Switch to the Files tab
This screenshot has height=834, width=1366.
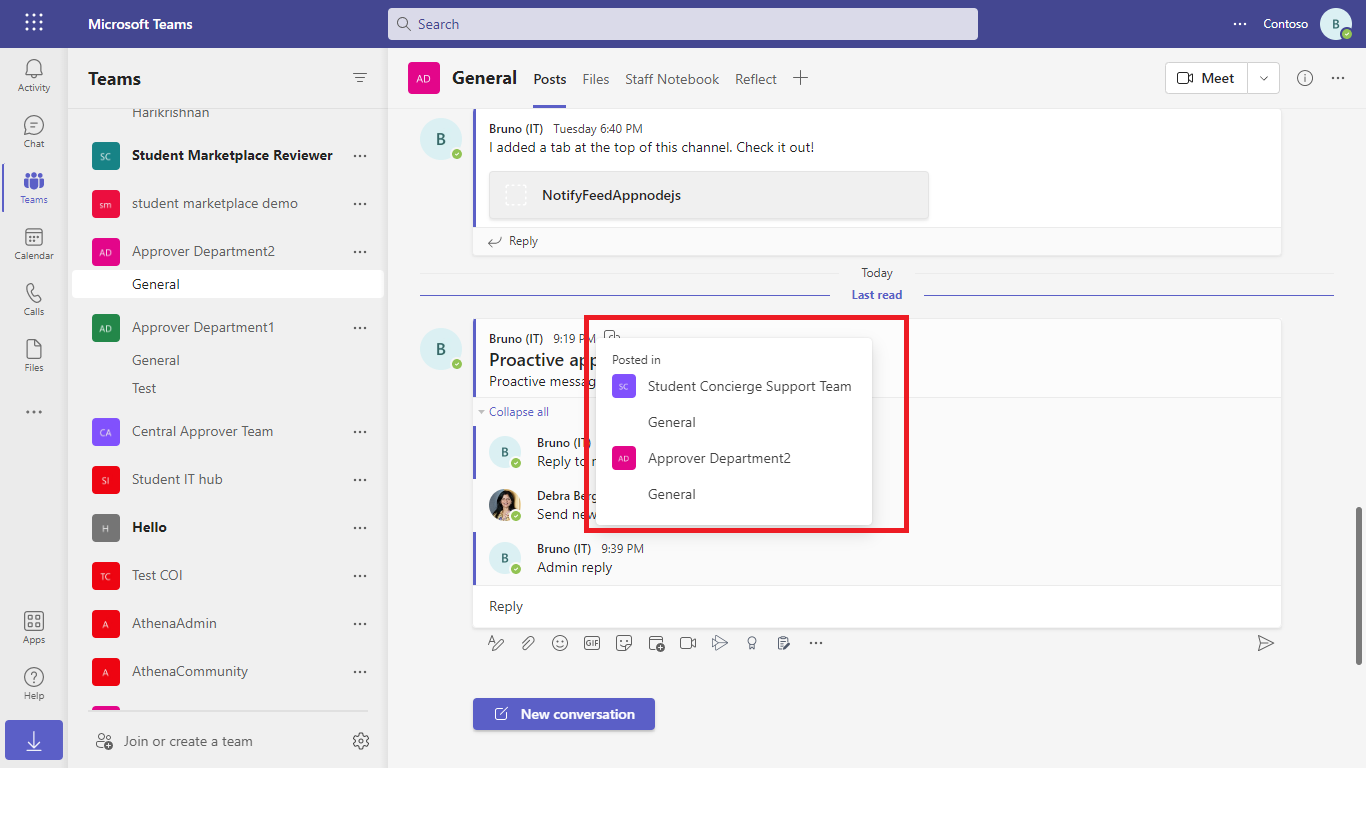click(x=596, y=79)
